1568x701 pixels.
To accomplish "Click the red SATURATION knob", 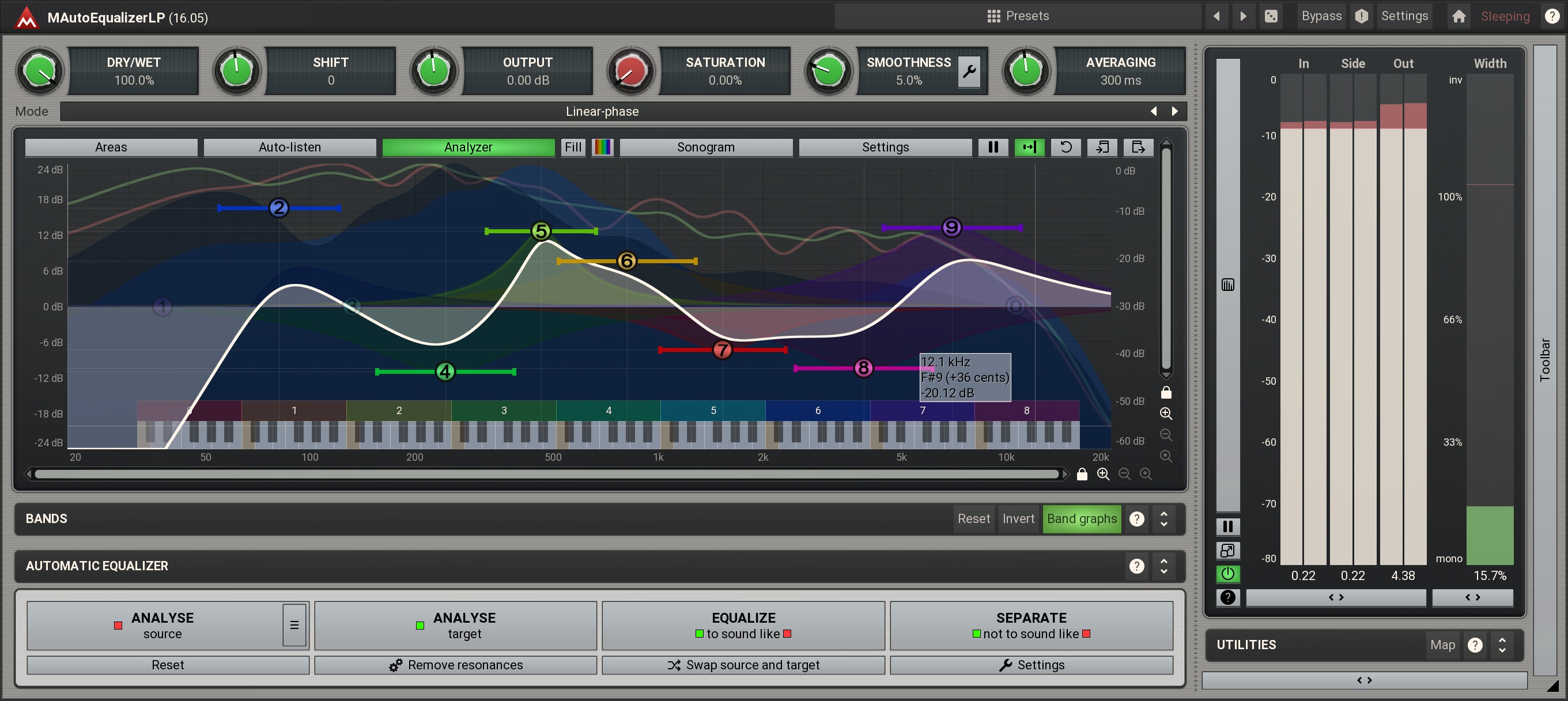I will [630, 71].
